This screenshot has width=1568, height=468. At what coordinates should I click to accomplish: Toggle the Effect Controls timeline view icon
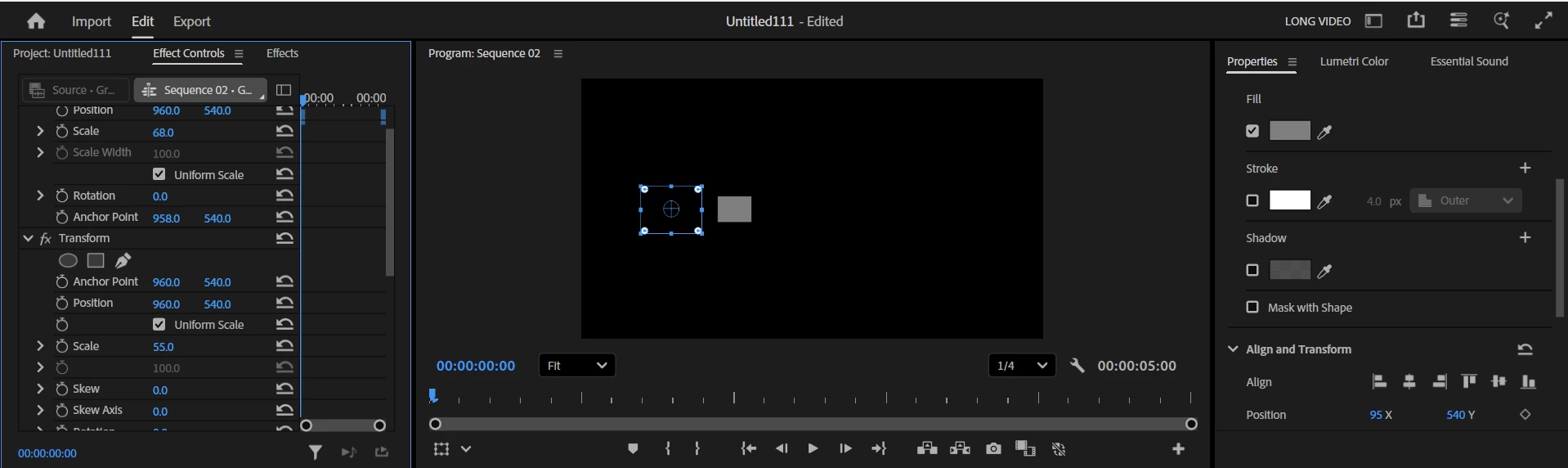[x=284, y=90]
